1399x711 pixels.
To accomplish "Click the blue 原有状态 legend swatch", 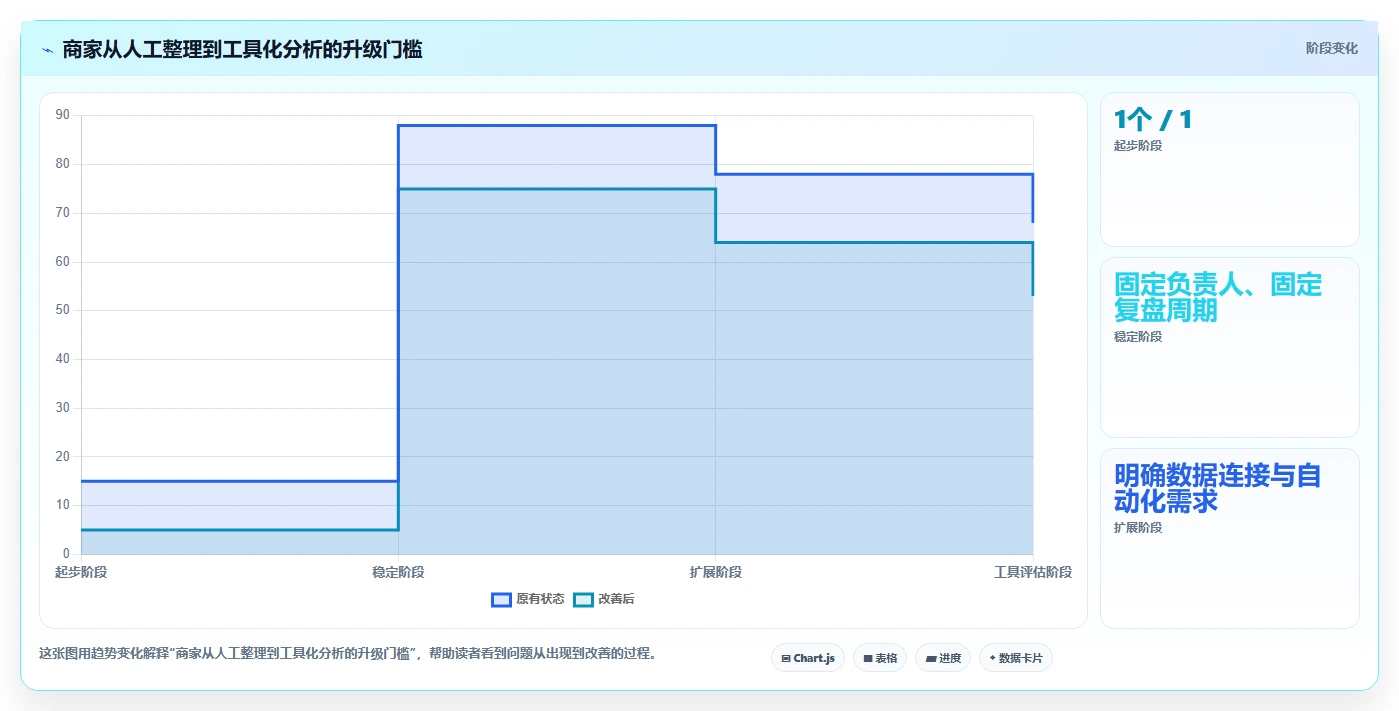I will [501, 599].
